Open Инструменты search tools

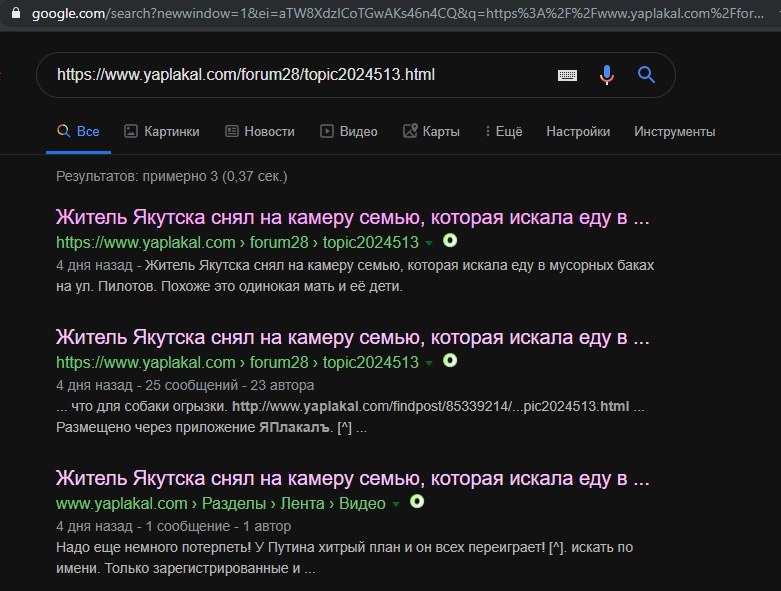click(674, 131)
